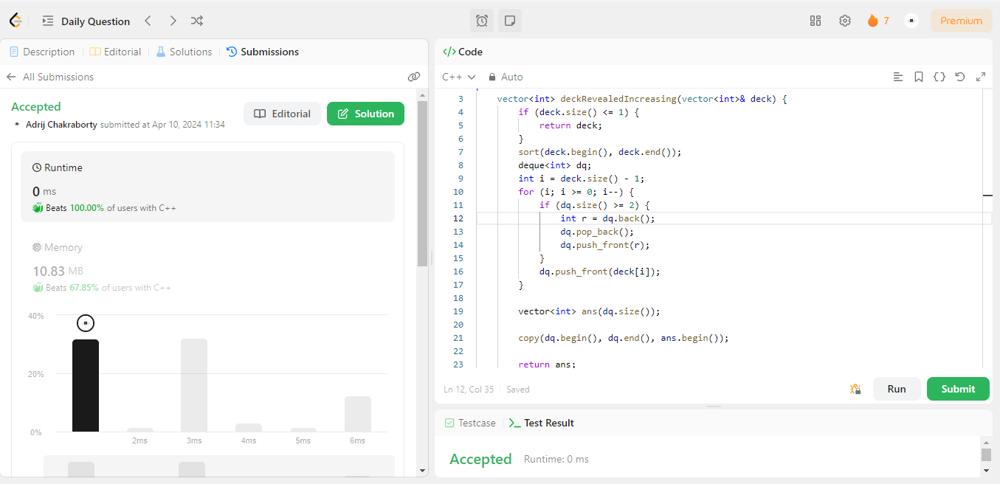Open the C++ language dropdown
Viewport: 1000px width, 484px height.
tap(459, 77)
